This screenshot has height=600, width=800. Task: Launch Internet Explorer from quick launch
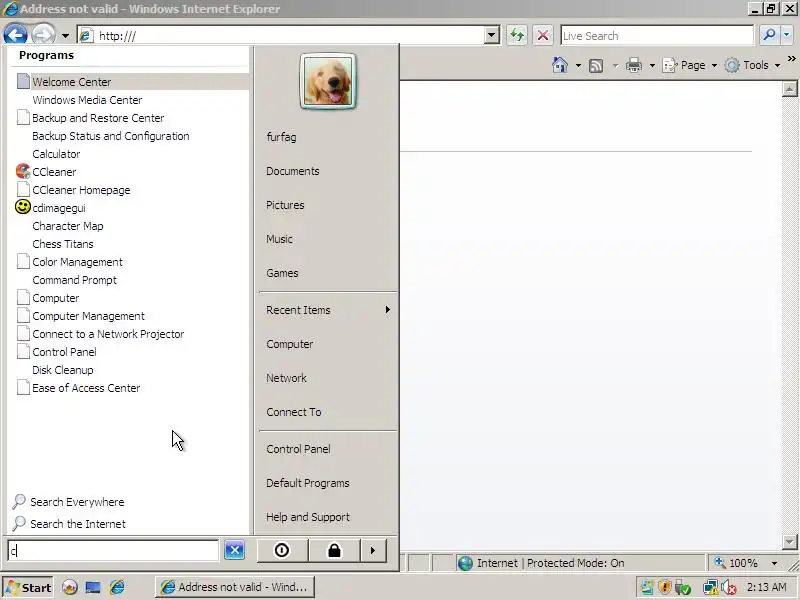[117, 587]
